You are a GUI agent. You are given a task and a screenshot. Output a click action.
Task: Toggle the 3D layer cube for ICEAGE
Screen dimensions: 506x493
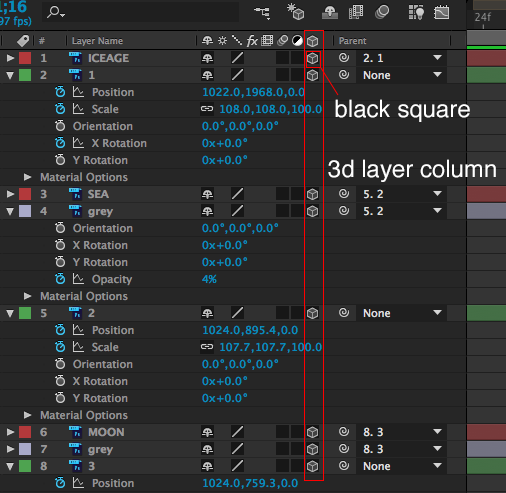(x=312, y=58)
